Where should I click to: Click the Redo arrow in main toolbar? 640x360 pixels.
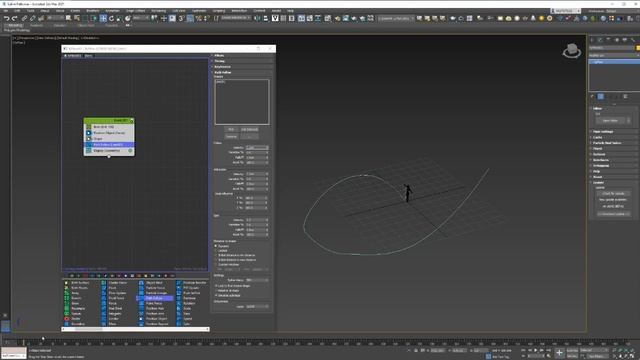15,18
